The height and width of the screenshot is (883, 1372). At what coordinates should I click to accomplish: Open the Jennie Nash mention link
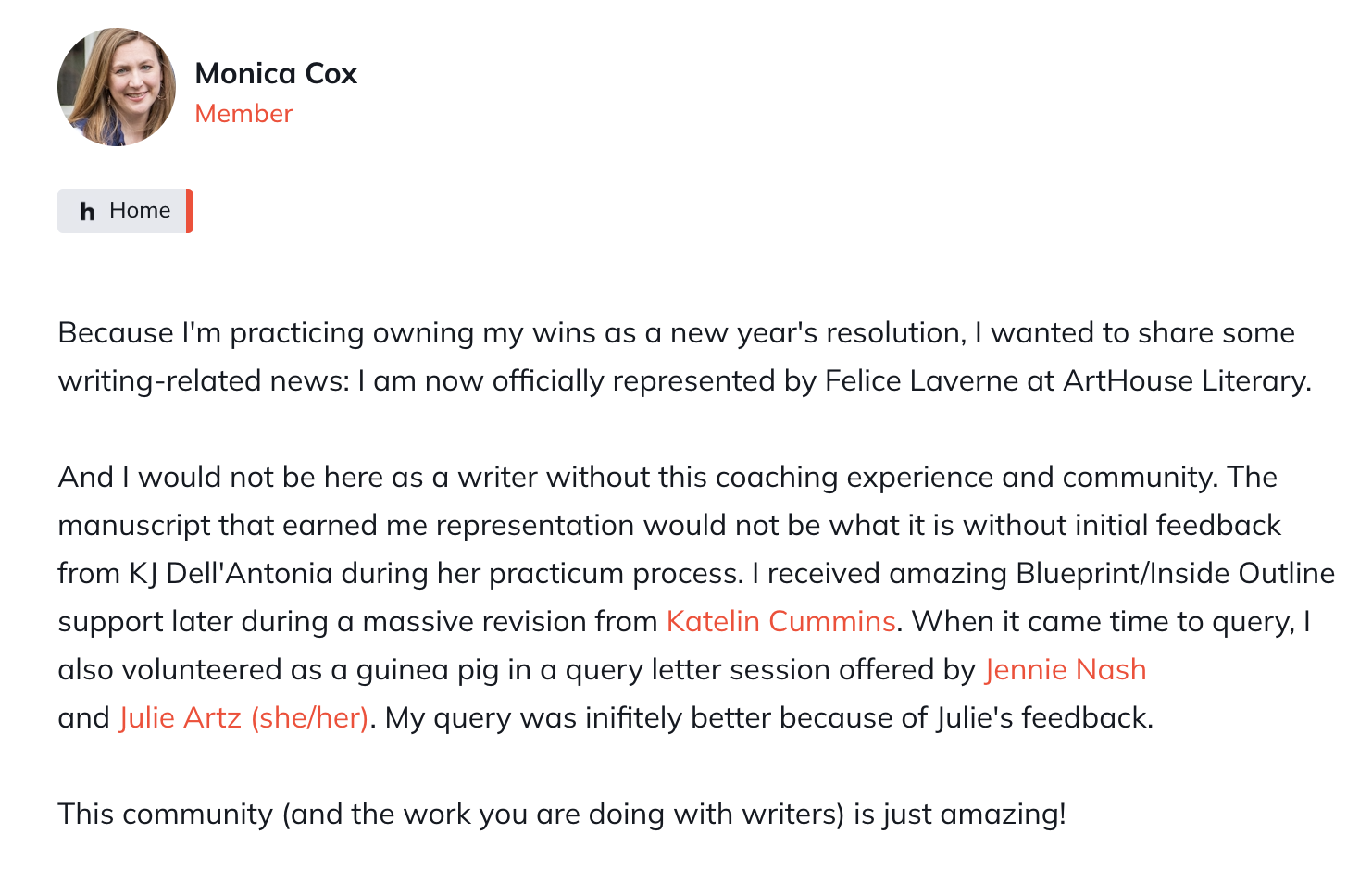[x=1066, y=669]
